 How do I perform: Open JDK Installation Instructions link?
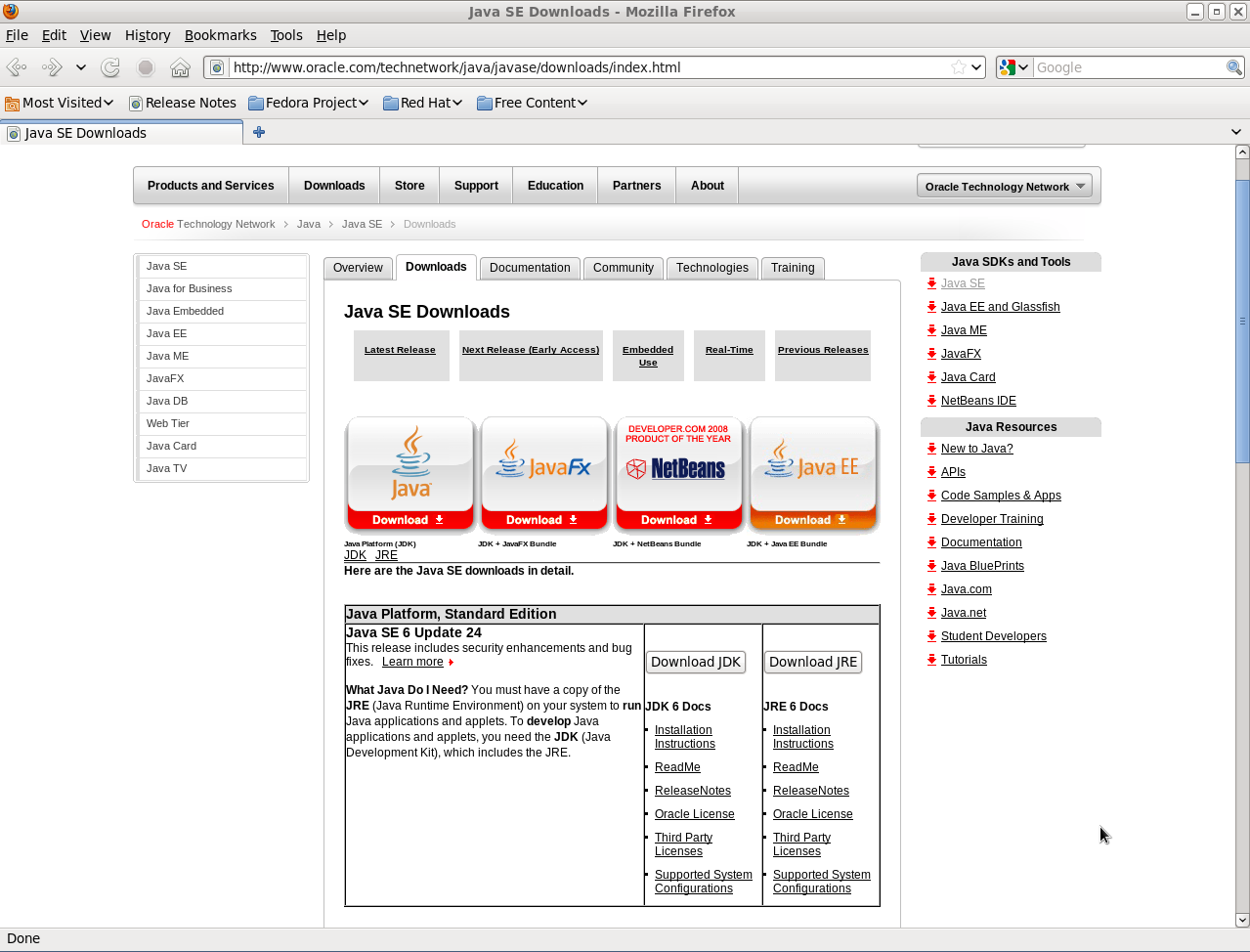click(684, 737)
